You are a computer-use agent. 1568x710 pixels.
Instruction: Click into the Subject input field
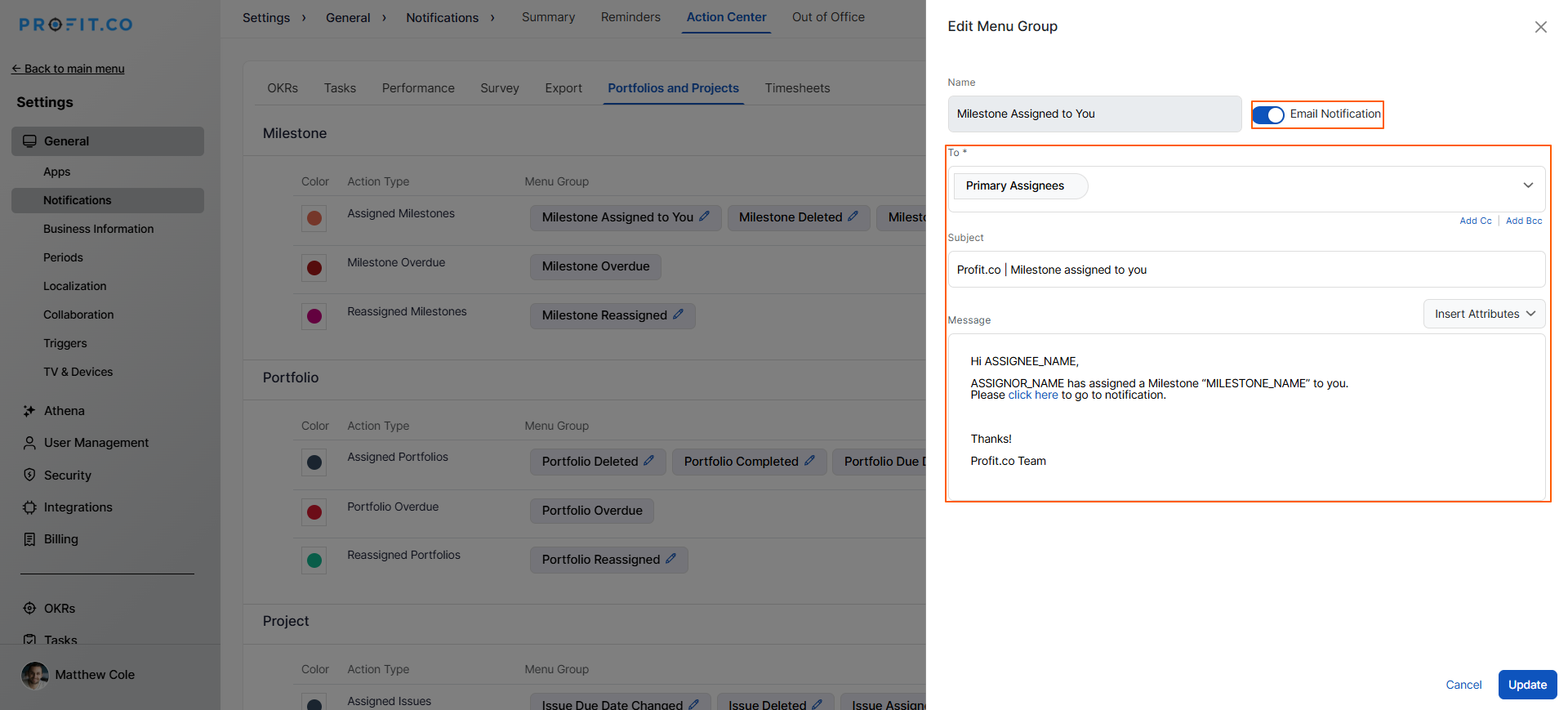[x=1245, y=270]
